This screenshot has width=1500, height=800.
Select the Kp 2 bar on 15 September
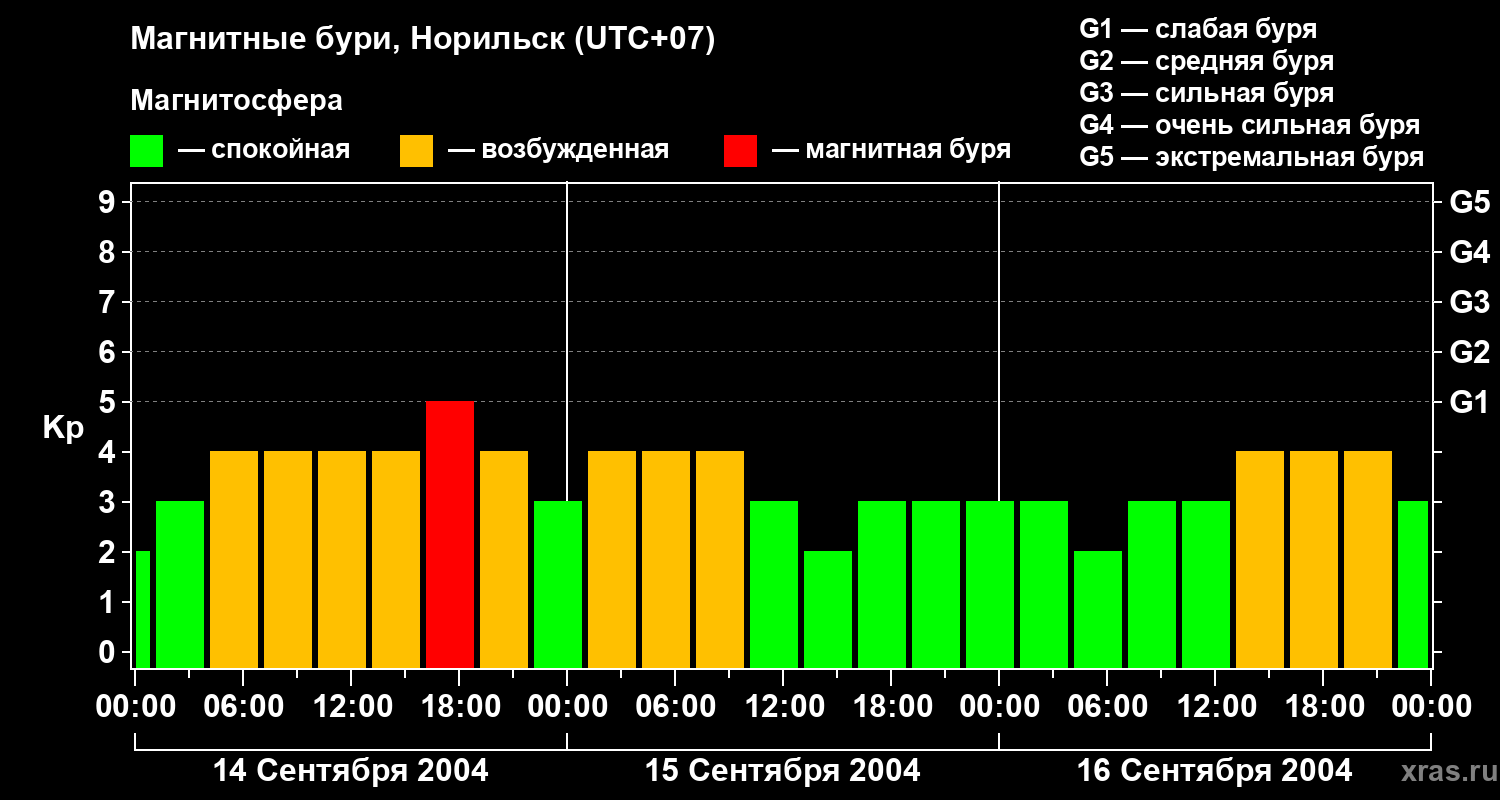(x=828, y=610)
